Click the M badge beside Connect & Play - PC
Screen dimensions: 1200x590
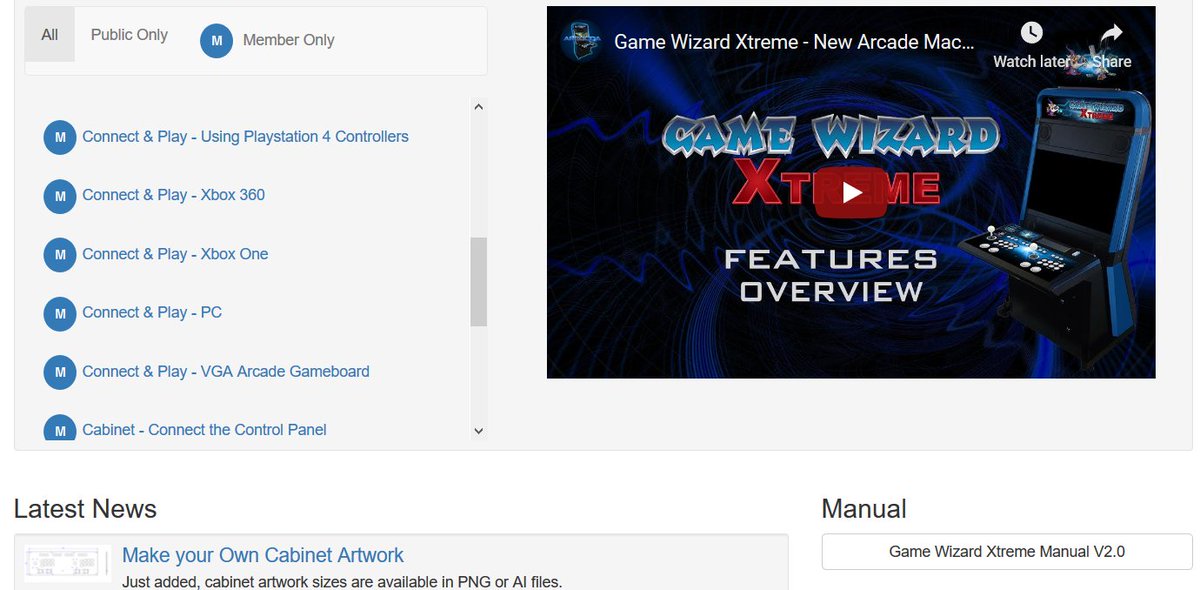tap(60, 314)
